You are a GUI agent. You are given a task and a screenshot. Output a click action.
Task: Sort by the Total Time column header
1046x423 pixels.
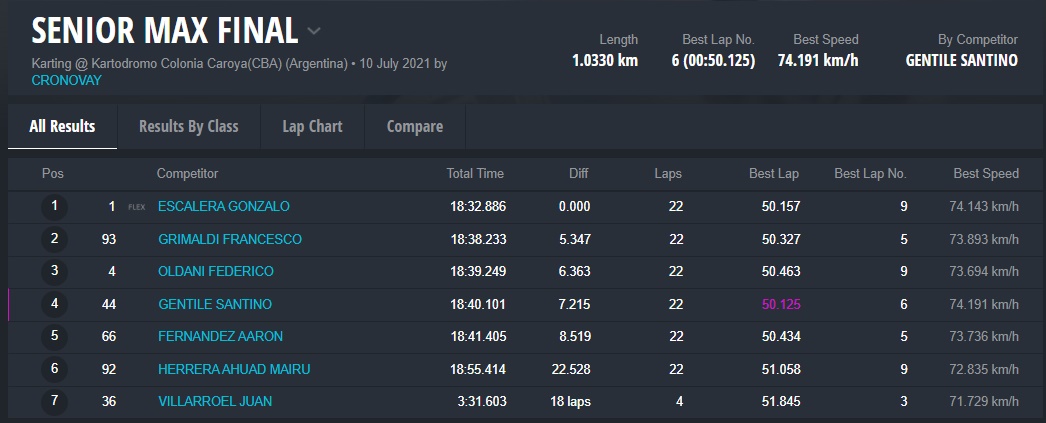(x=475, y=173)
